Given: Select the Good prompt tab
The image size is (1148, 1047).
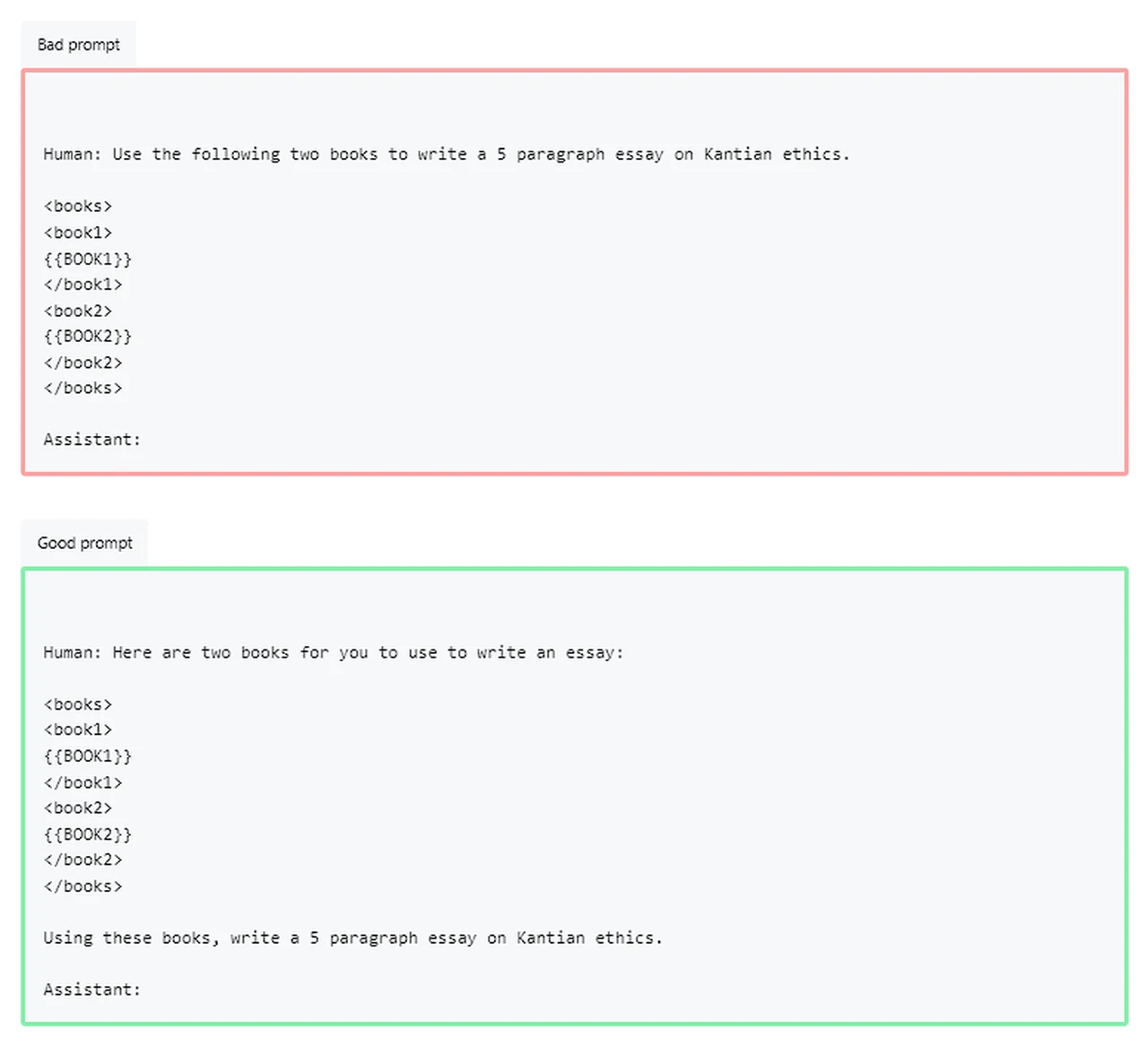Looking at the screenshot, I should [85, 543].
